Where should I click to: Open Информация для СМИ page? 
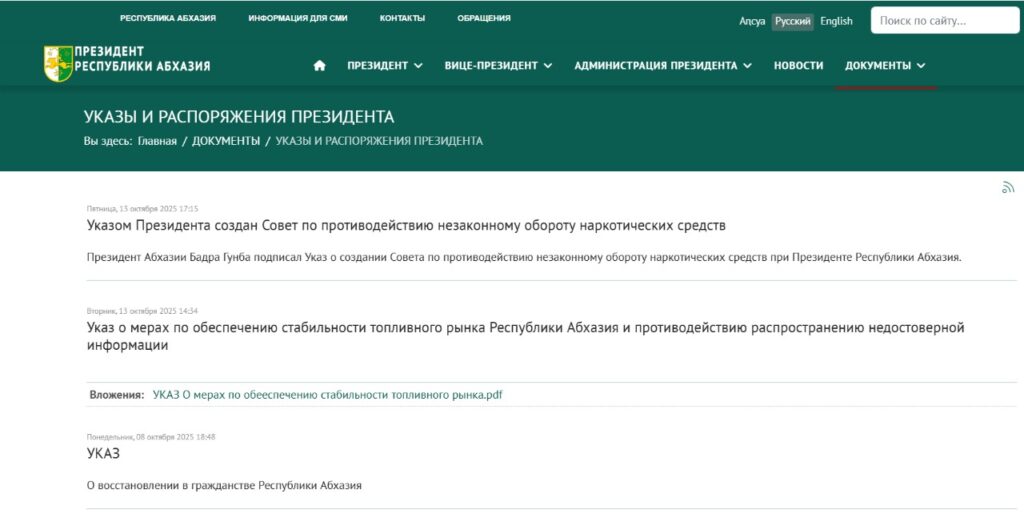tap(298, 18)
